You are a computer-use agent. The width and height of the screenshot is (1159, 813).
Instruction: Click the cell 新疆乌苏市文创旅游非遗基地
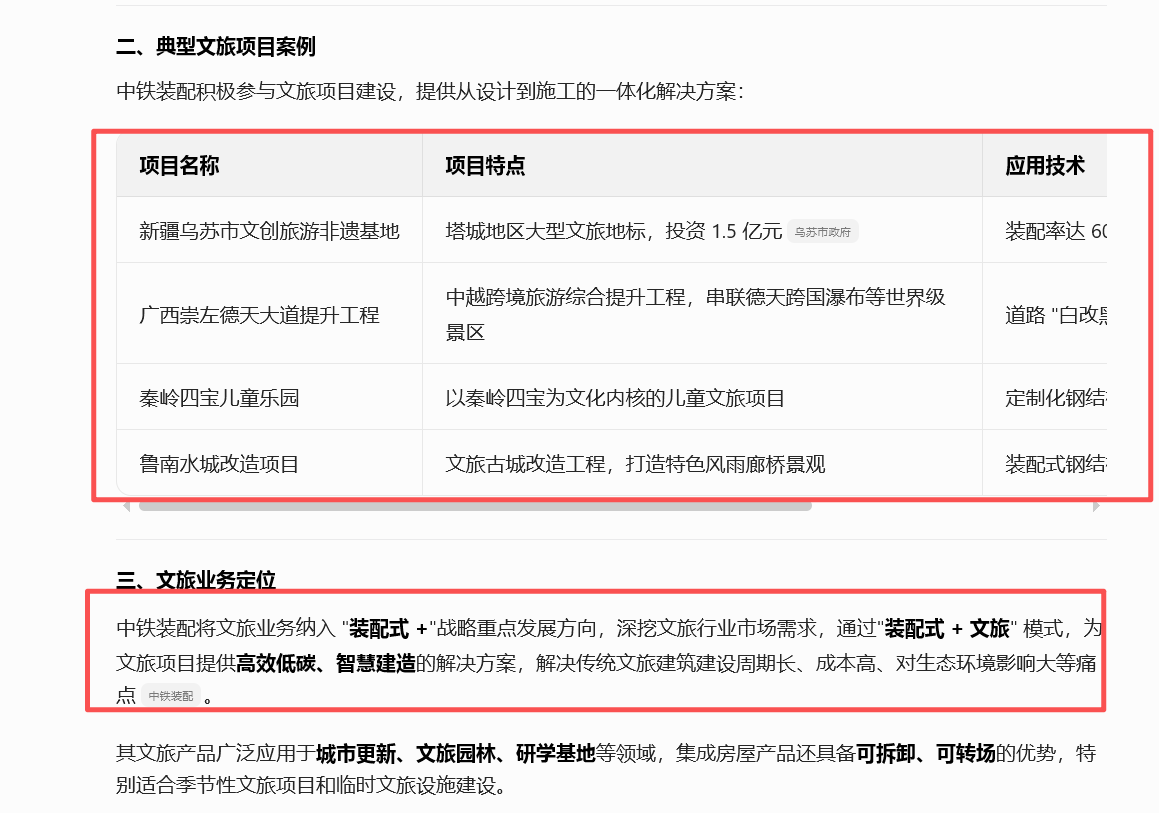pyautogui.click(x=269, y=231)
